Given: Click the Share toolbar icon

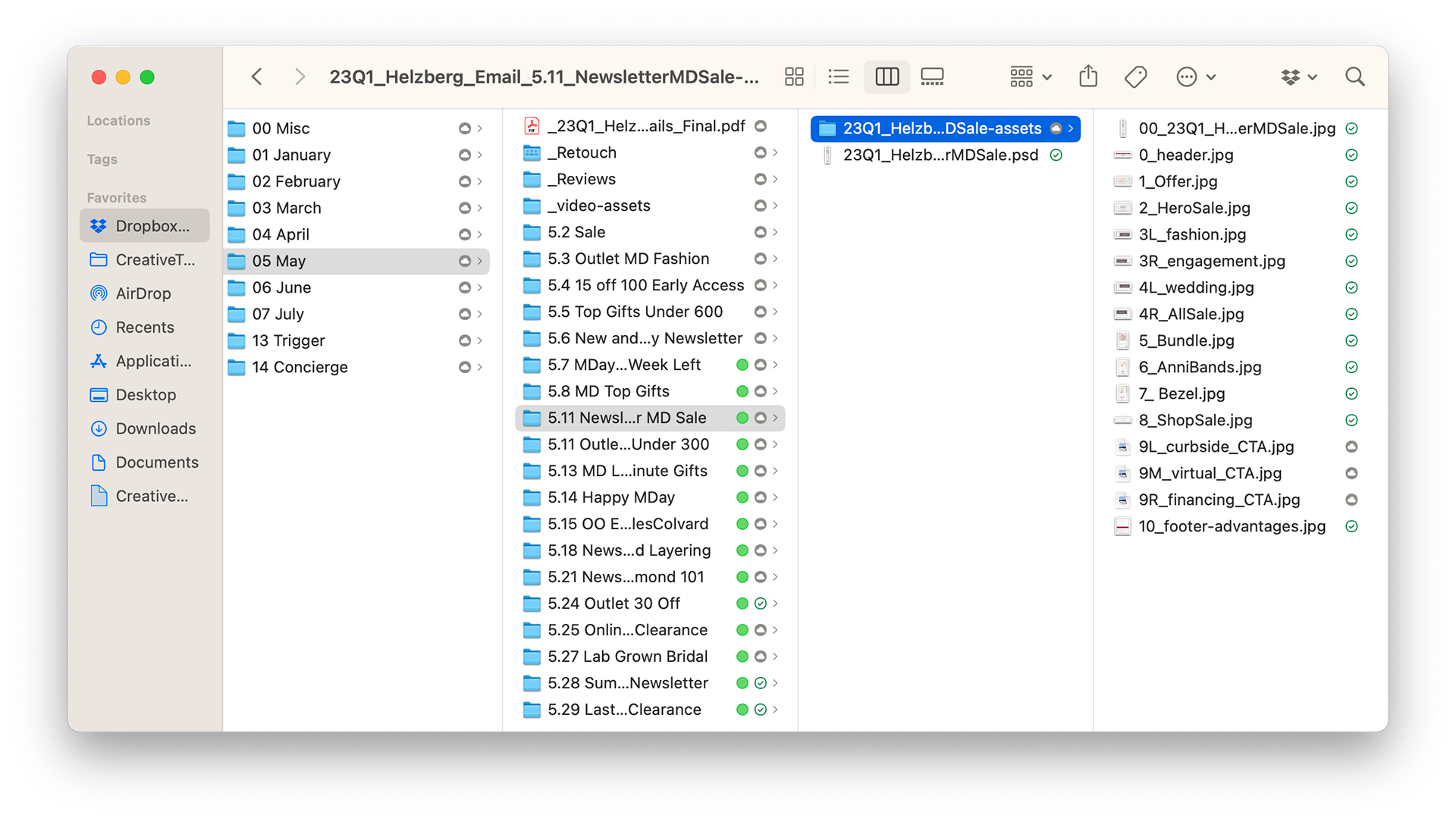Looking at the screenshot, I should point(1088,77).
